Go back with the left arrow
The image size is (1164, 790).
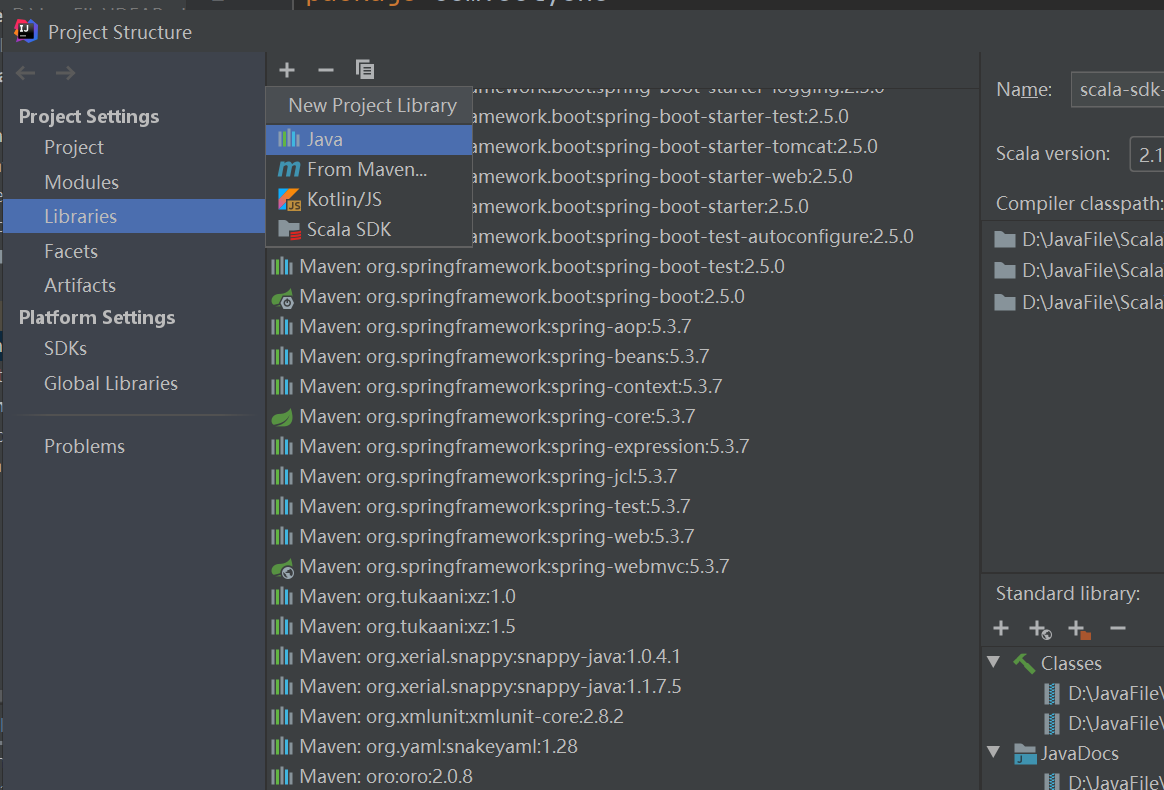point(26,73)
